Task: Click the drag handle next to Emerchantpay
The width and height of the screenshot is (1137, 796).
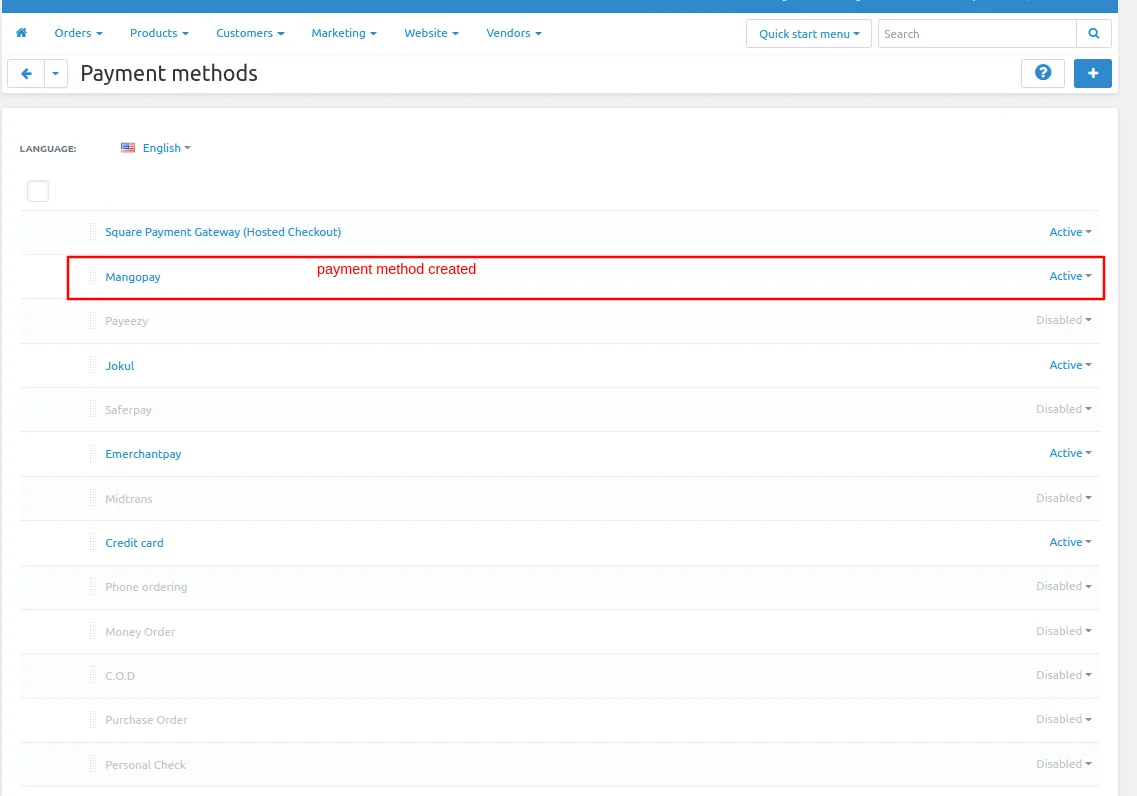Action: 93,454
